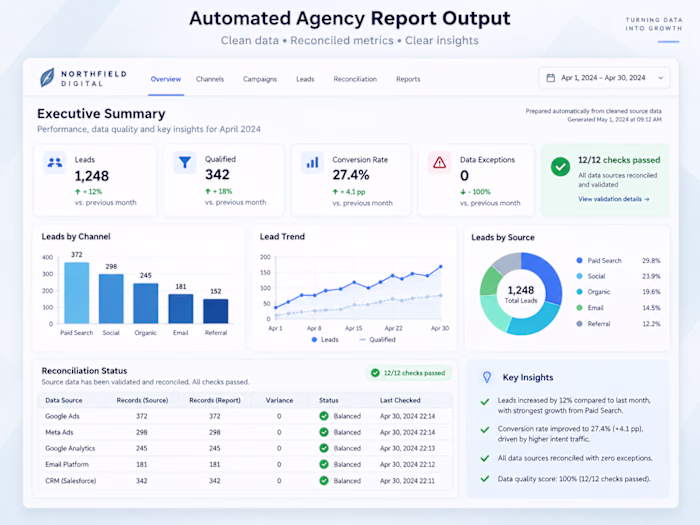
Task: Open the Apr 1, 2024 – Apr 30, 2024 date selector
Action: tap(604, 78)
